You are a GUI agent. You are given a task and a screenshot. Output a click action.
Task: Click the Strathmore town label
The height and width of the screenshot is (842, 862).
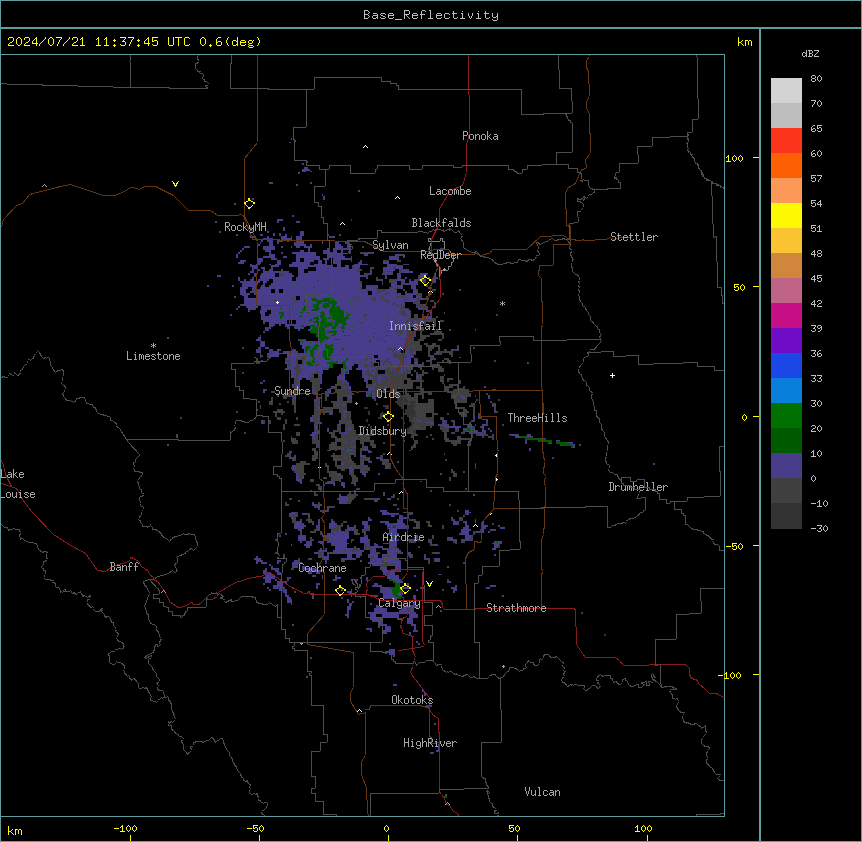[516, 608]
